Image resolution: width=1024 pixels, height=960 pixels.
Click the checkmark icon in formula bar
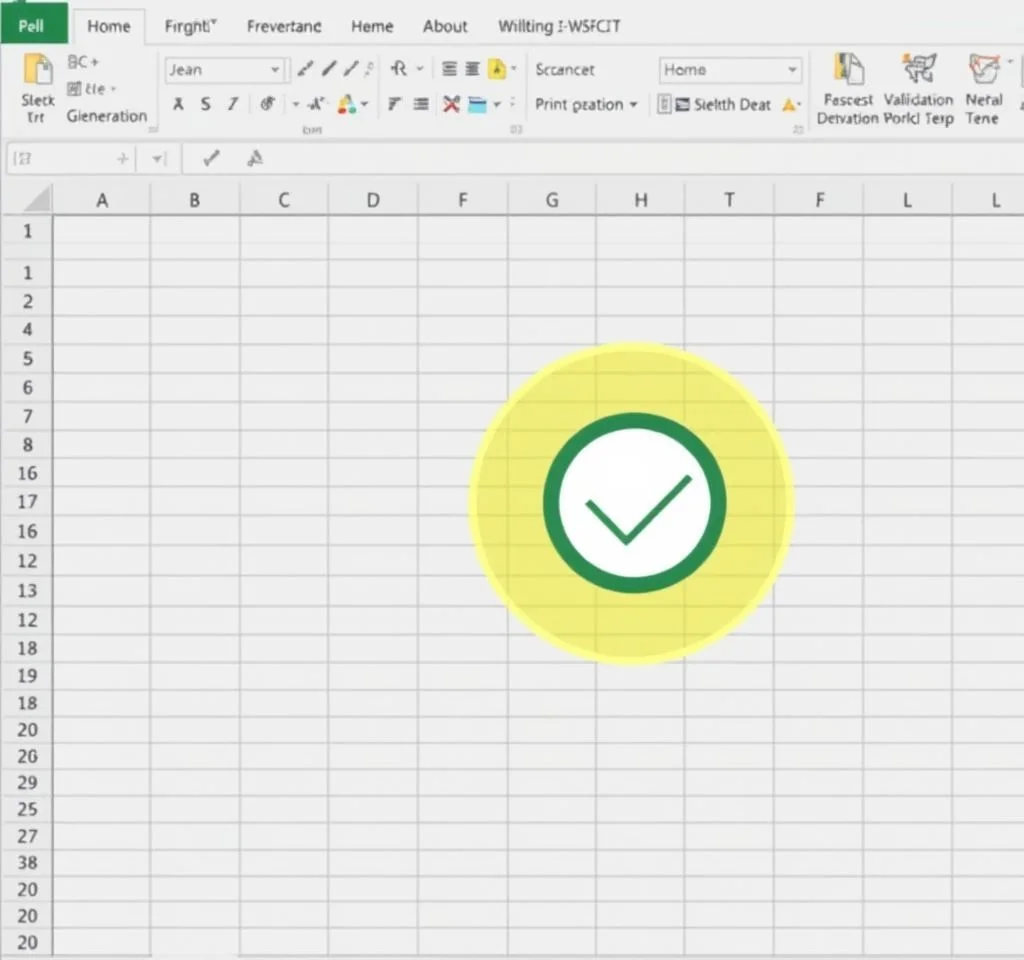tap(211, 158)
